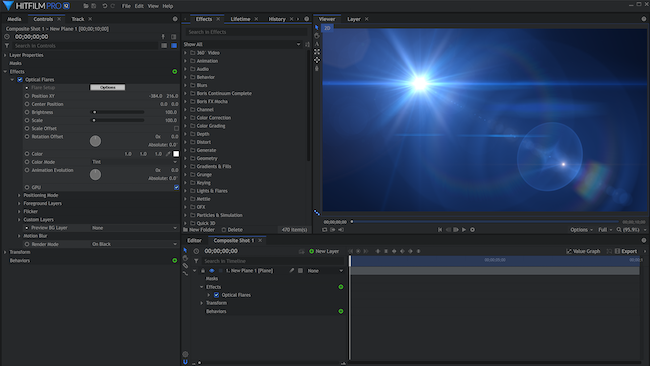This screenshot has height=366, width=650.
Task: Open the Value Graph in the timeline
Action: pos(583,251)
